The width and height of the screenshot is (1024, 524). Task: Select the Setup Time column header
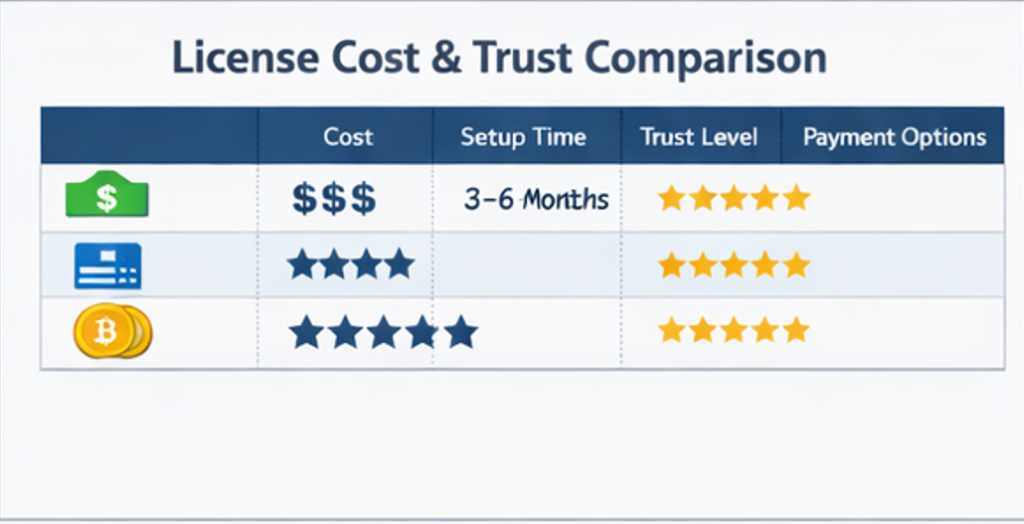coord(523,137)
